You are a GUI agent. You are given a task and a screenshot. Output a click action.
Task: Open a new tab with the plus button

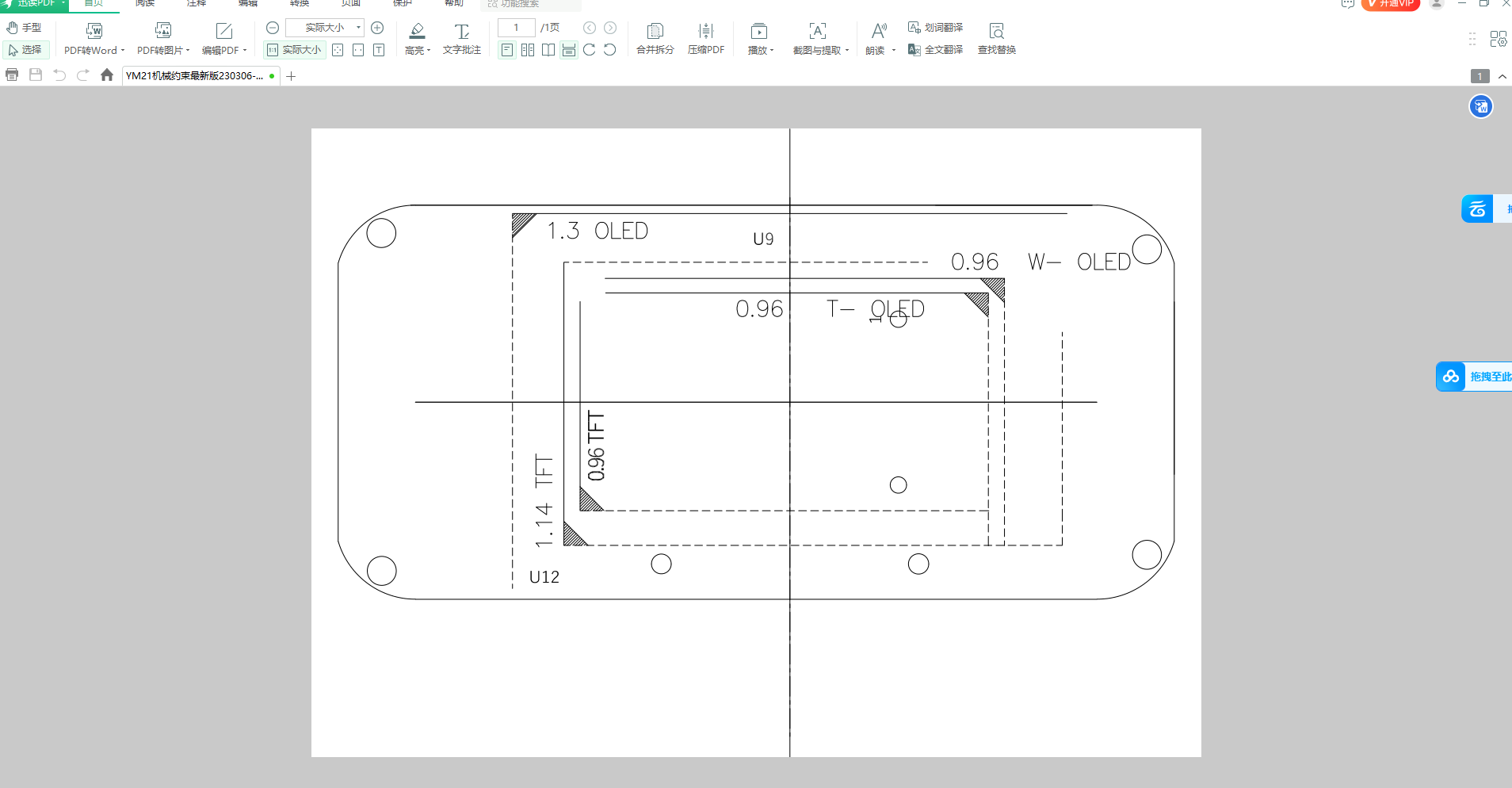point(291,76)
